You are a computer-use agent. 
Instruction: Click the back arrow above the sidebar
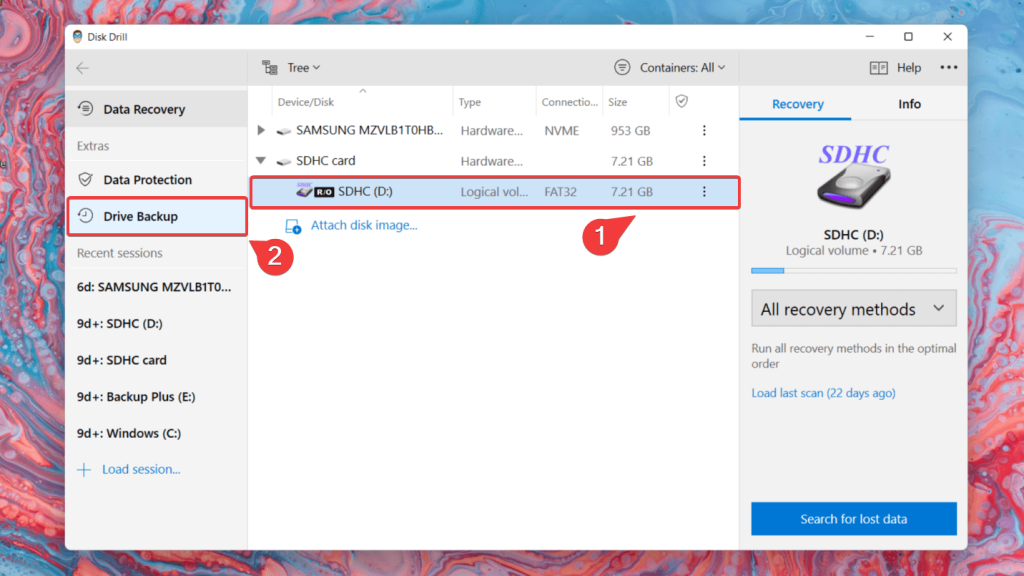[x=82, y=67]
